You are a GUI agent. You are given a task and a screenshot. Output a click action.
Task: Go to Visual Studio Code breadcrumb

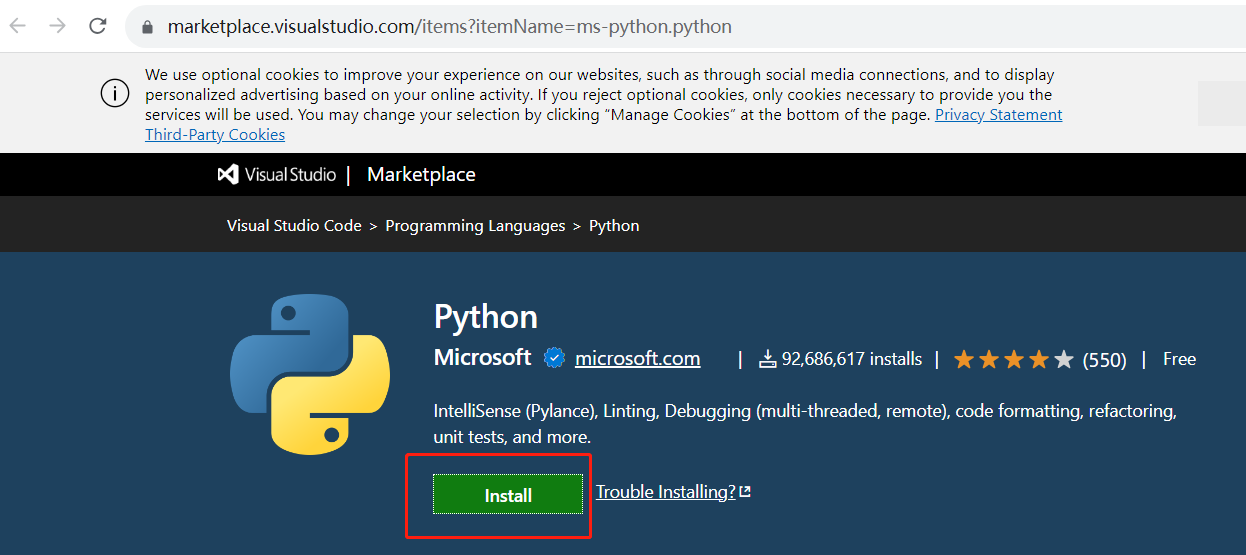(294, 226)
